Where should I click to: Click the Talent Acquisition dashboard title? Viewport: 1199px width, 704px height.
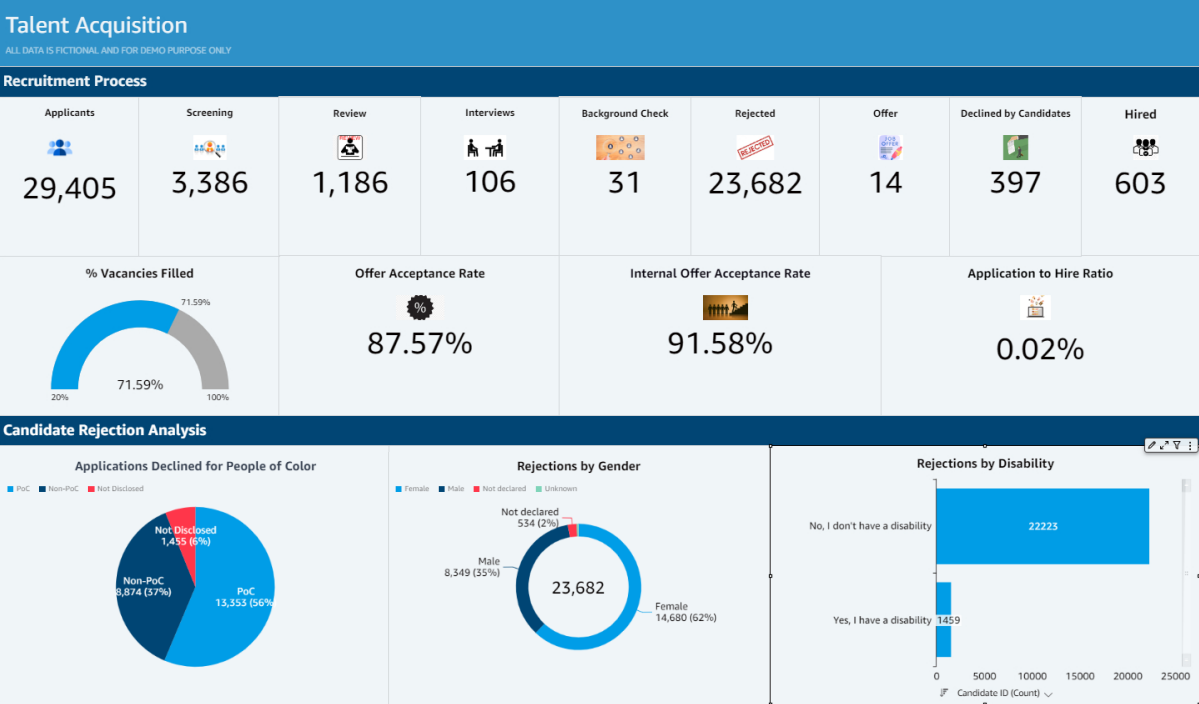pos(96,25)
